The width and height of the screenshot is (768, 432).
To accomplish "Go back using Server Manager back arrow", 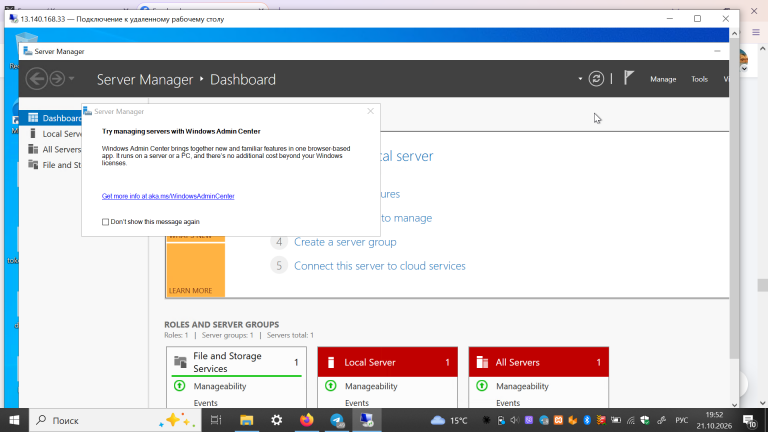I will 37,79.
